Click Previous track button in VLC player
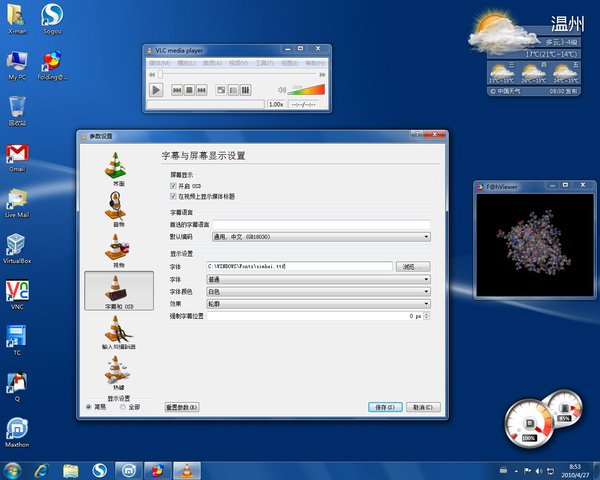 click(x=177, y=90)
